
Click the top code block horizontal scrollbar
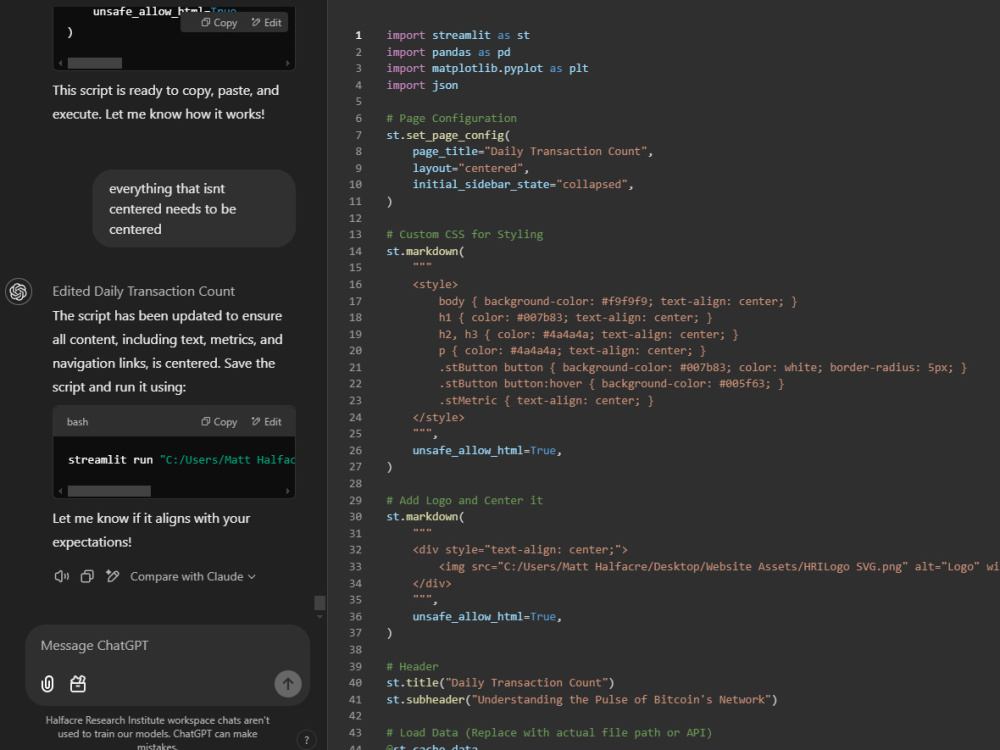(x=94, y=63)
